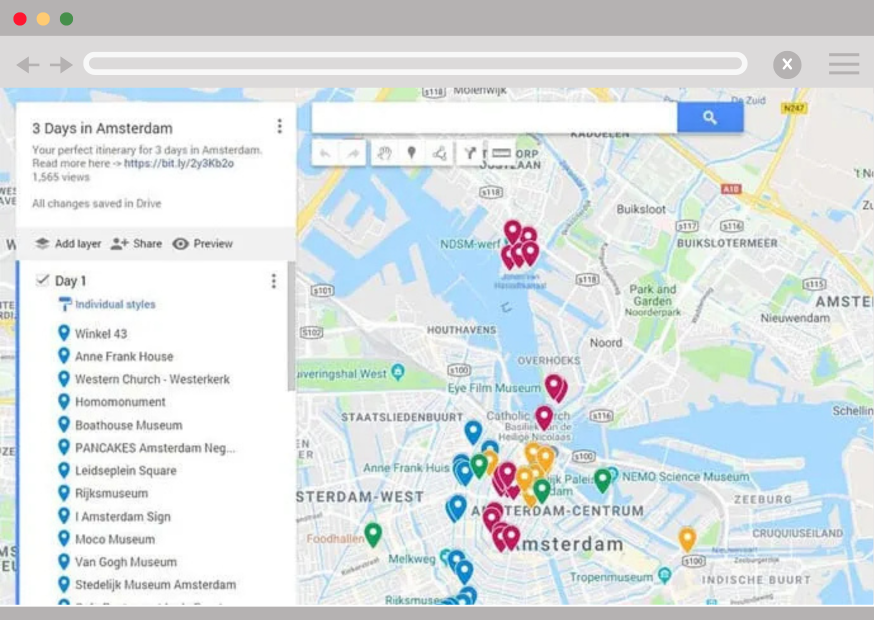Select the Rijksmuseum list entry marker pin
Image resolution: width=874 pixels, height=620 pixels.
63,493
